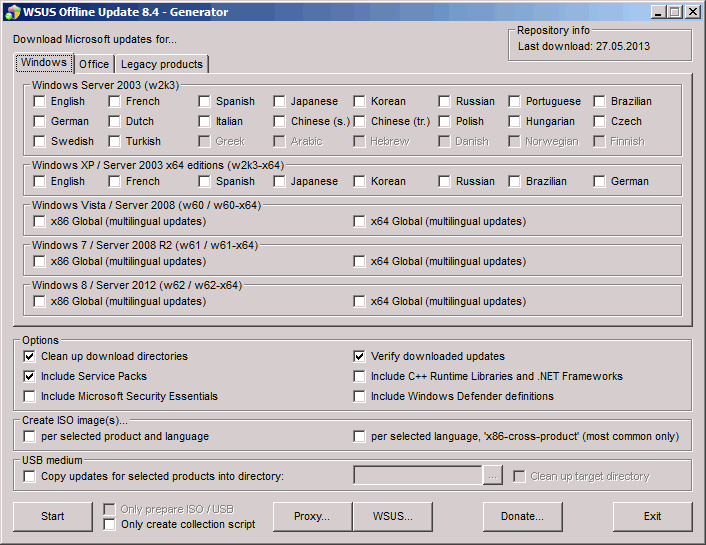Uncheck Include Service Packs
This screenshot has width=706, height=545.
pyautogui.click(x=30, y=376)
